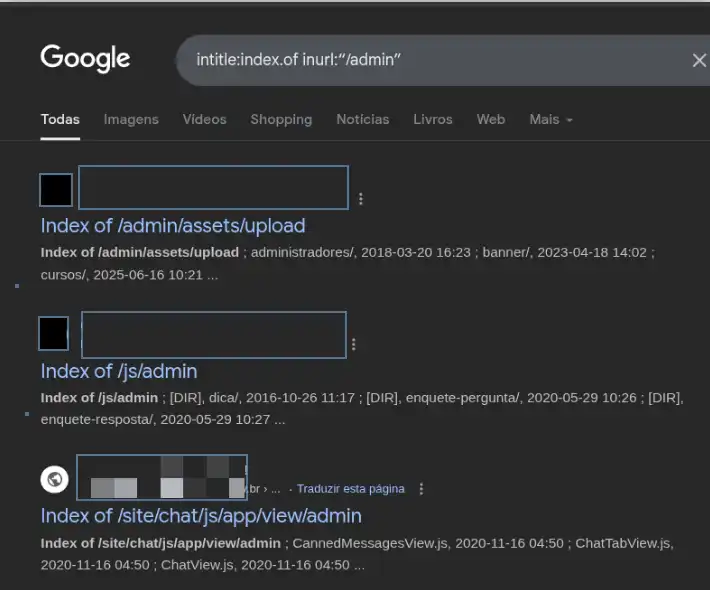Select the Web tab
Image resolution: width=710 pixels, height=590 pixels.
(491, 120)
